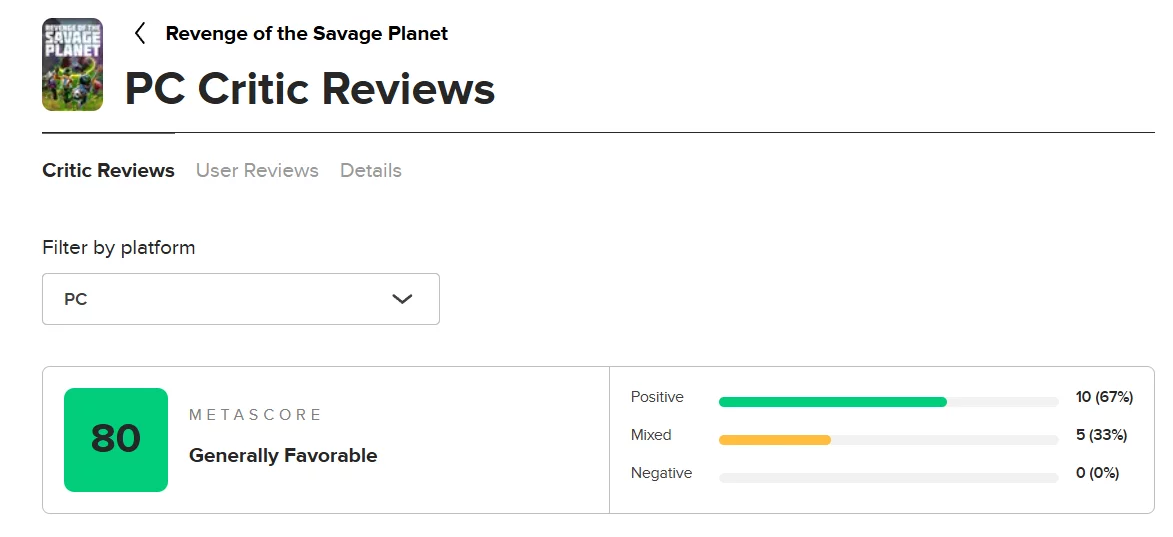The height and width of the screenshot is (537, 1173).
Task: Click the empty Negative reviews bar
Action: [888, 478]
